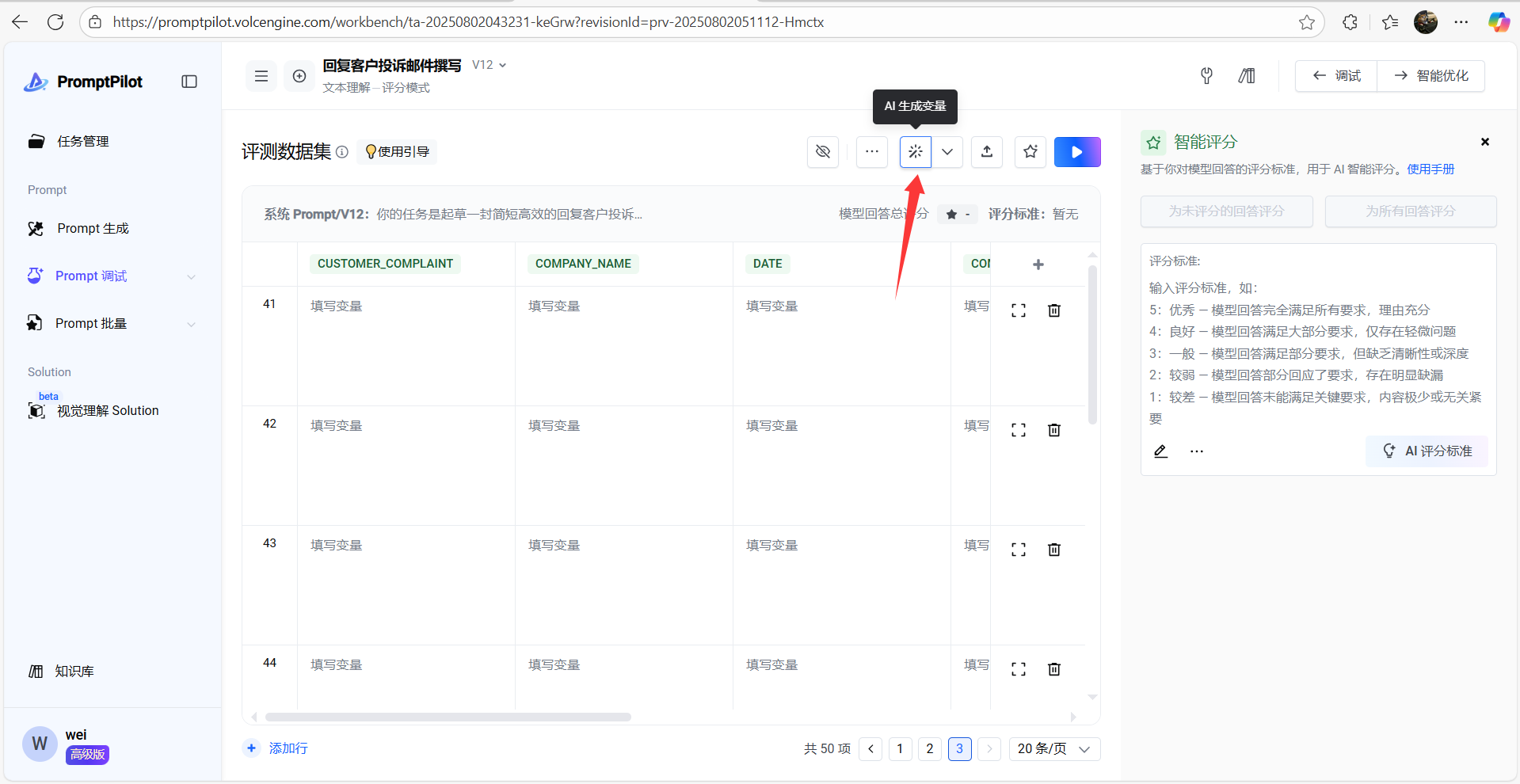
Task: Run evaluation with the blue play button
Action: pyautogui.click(x=1077, y=152)
